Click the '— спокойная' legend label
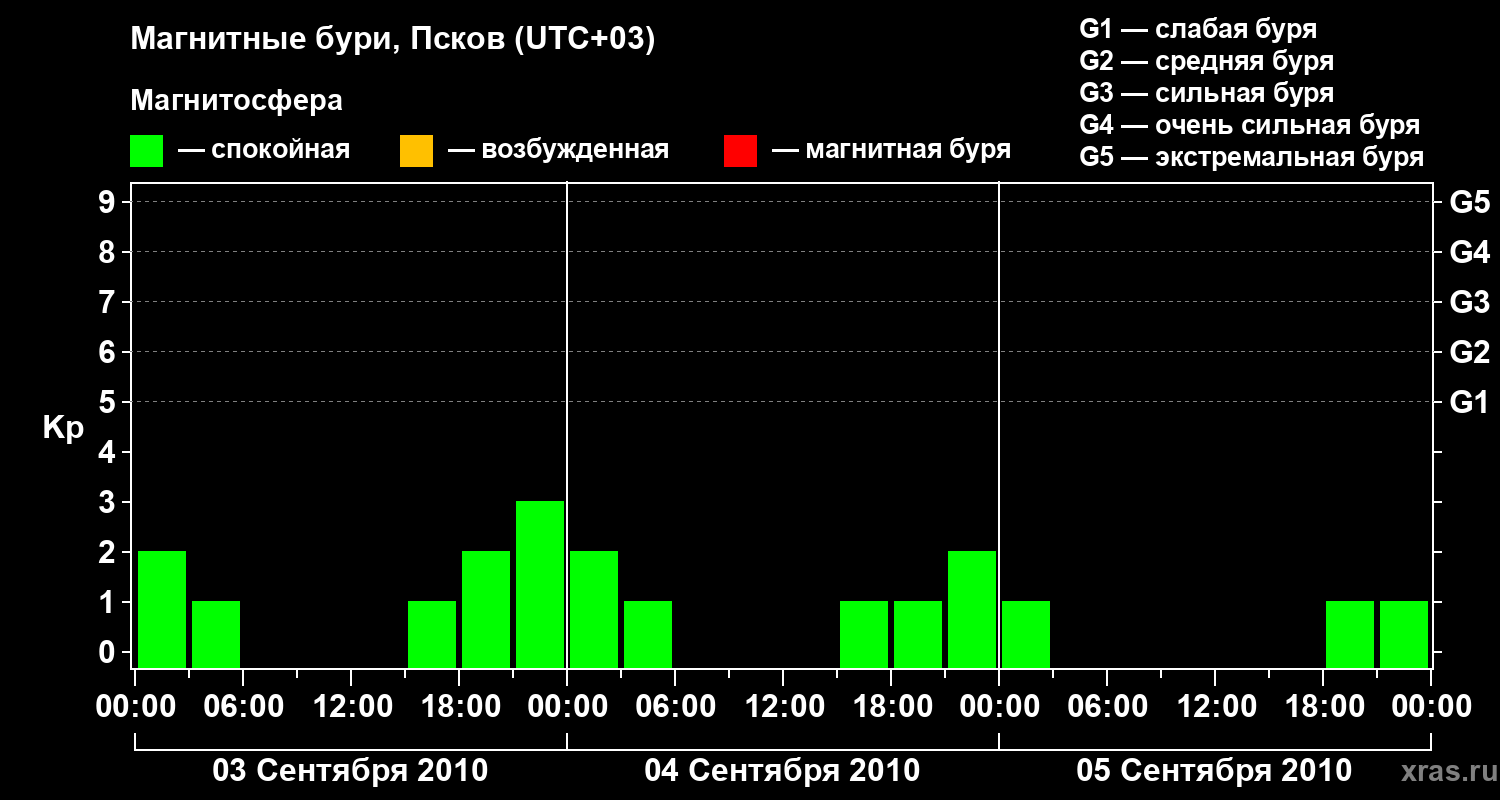Image resolution: width=1500 pixels, height=800 pixels. click(264, 150)
